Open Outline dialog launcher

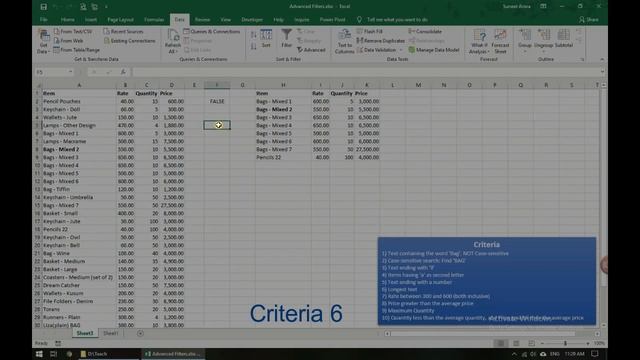point(582,60)
